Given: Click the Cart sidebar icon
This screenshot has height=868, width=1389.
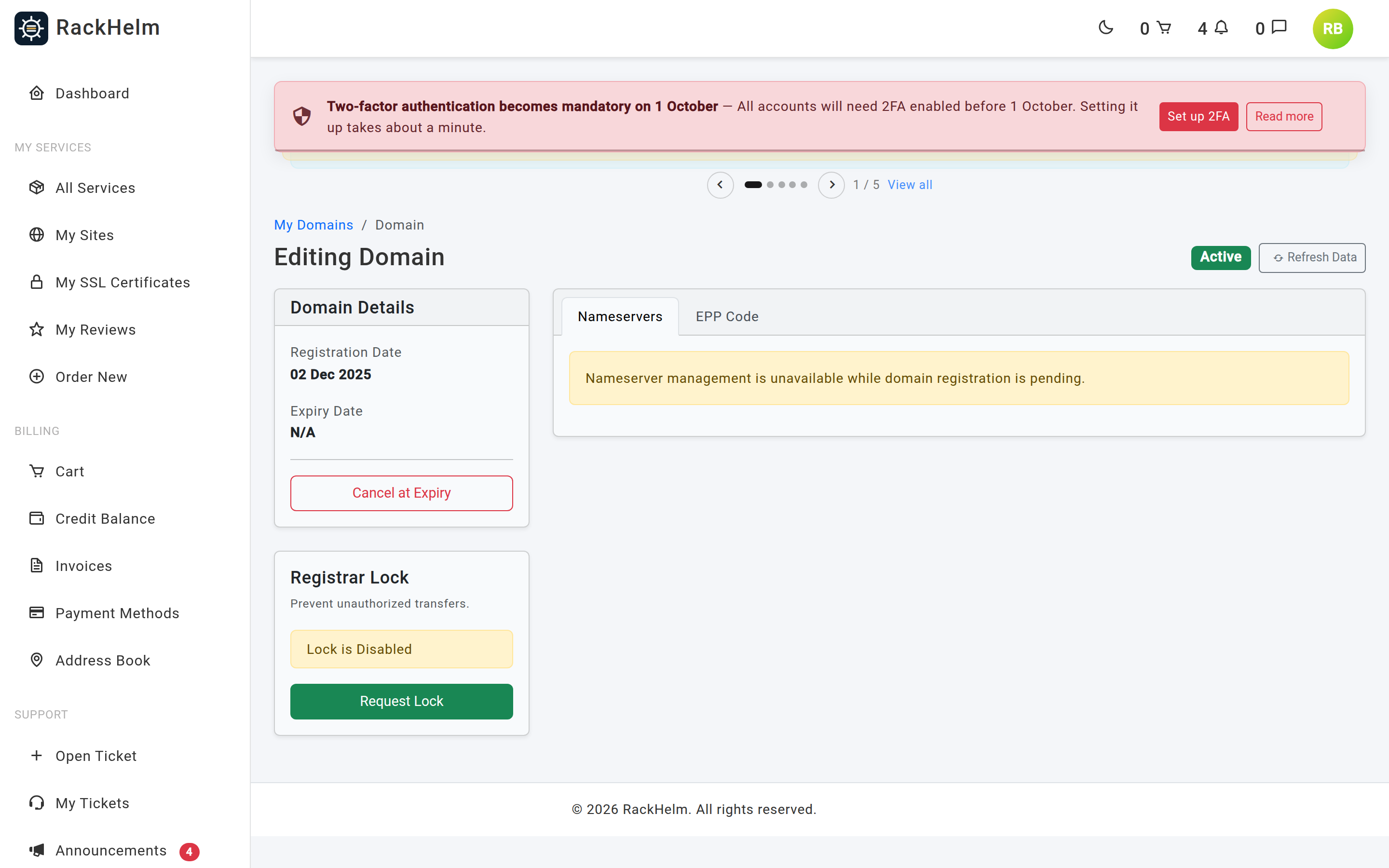Looking at the screenshot, I should [x=37, y=471].
